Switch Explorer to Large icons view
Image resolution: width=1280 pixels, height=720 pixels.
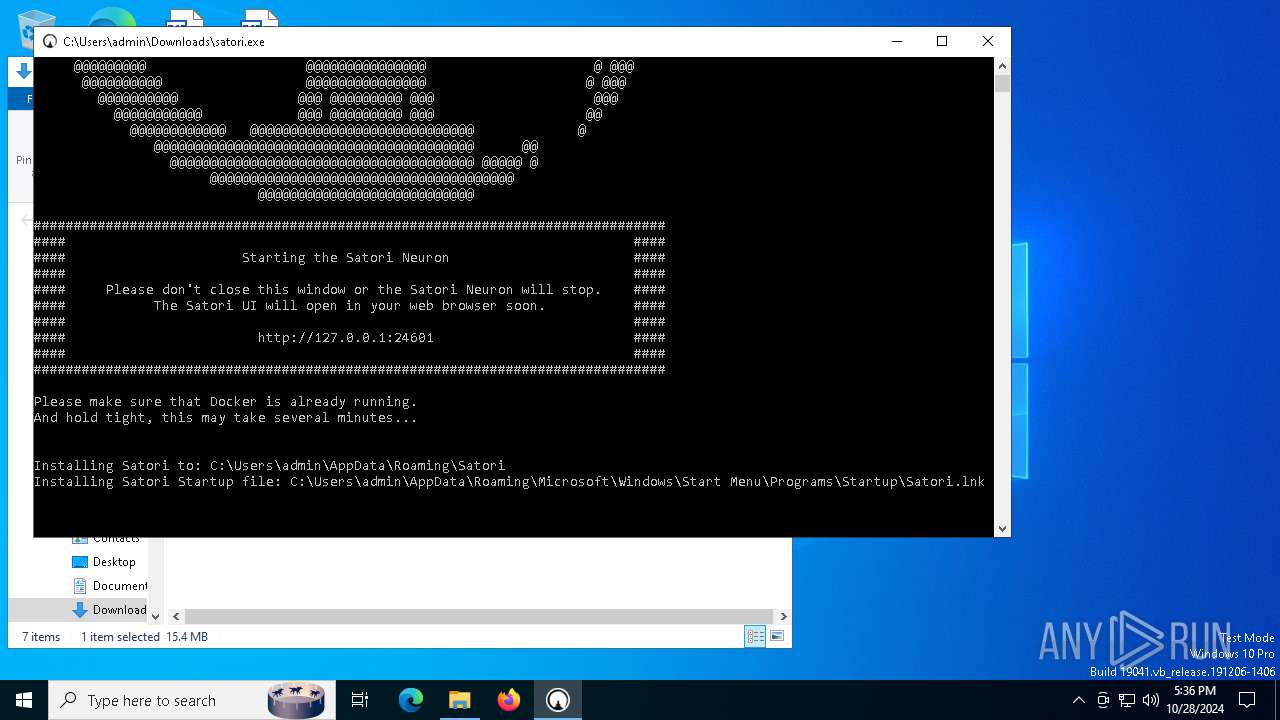point(776,636)
